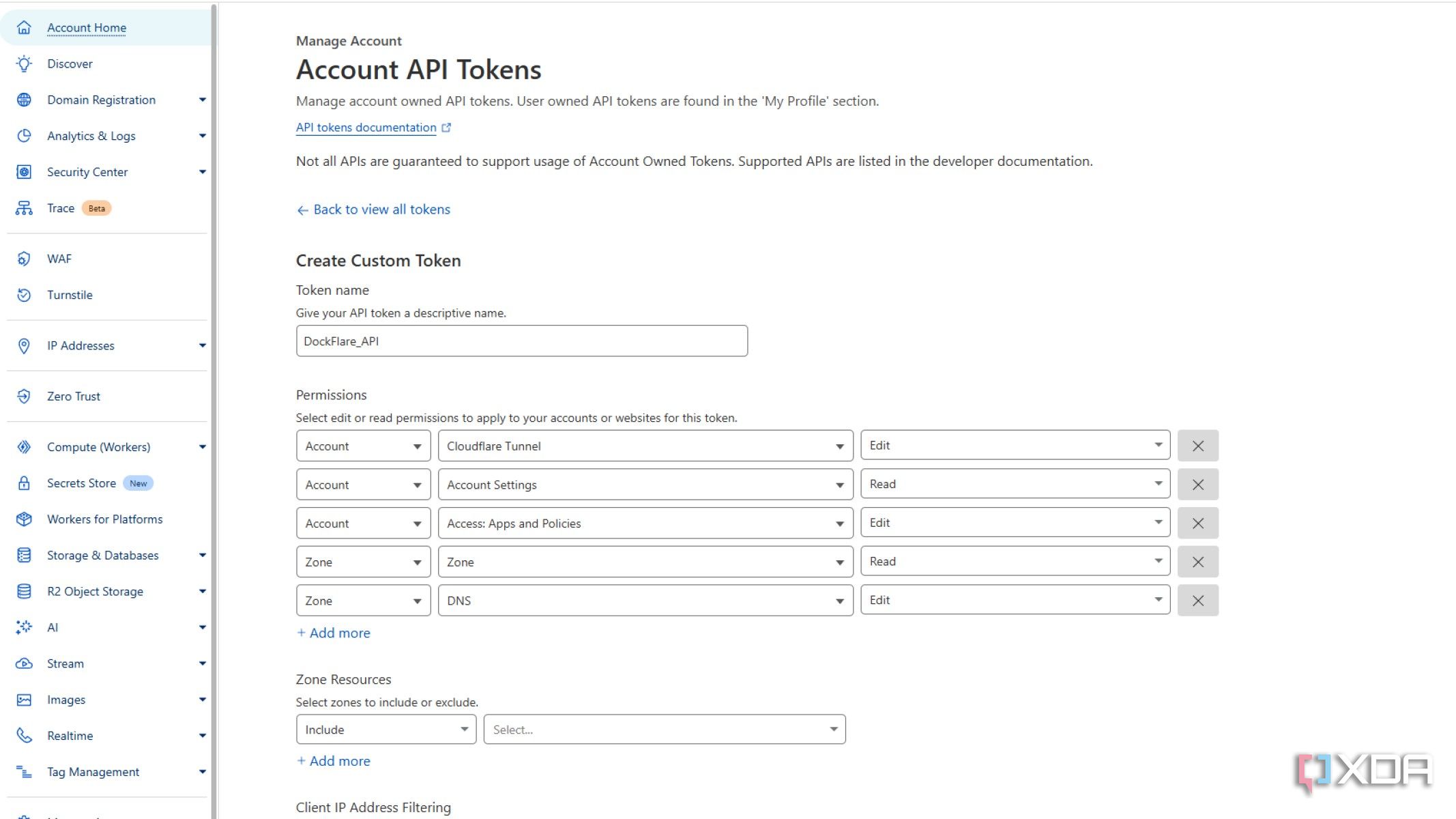Click the Zero Trust icon
Image resolution: width=1456 pixels, height=819 pixels.
[x=24, y=396]
